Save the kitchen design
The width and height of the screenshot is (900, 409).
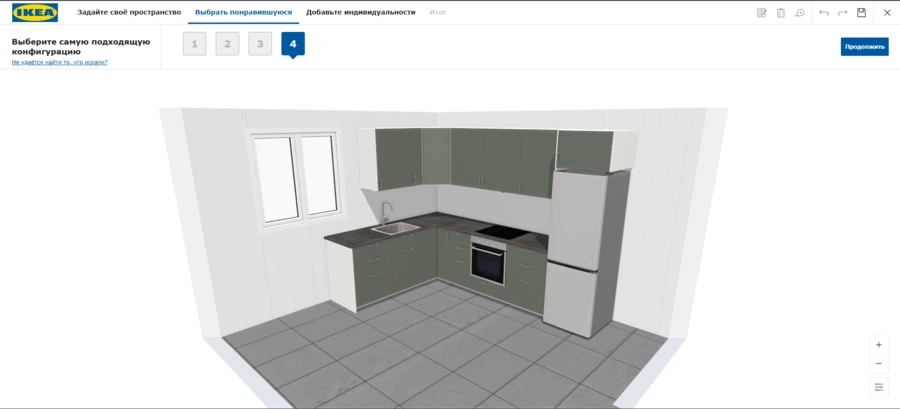862,13
